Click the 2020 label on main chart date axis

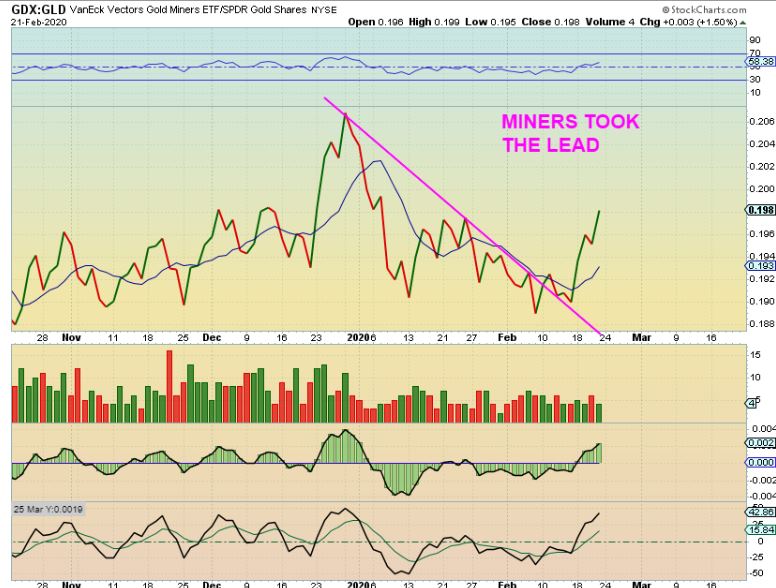point(358,338)
